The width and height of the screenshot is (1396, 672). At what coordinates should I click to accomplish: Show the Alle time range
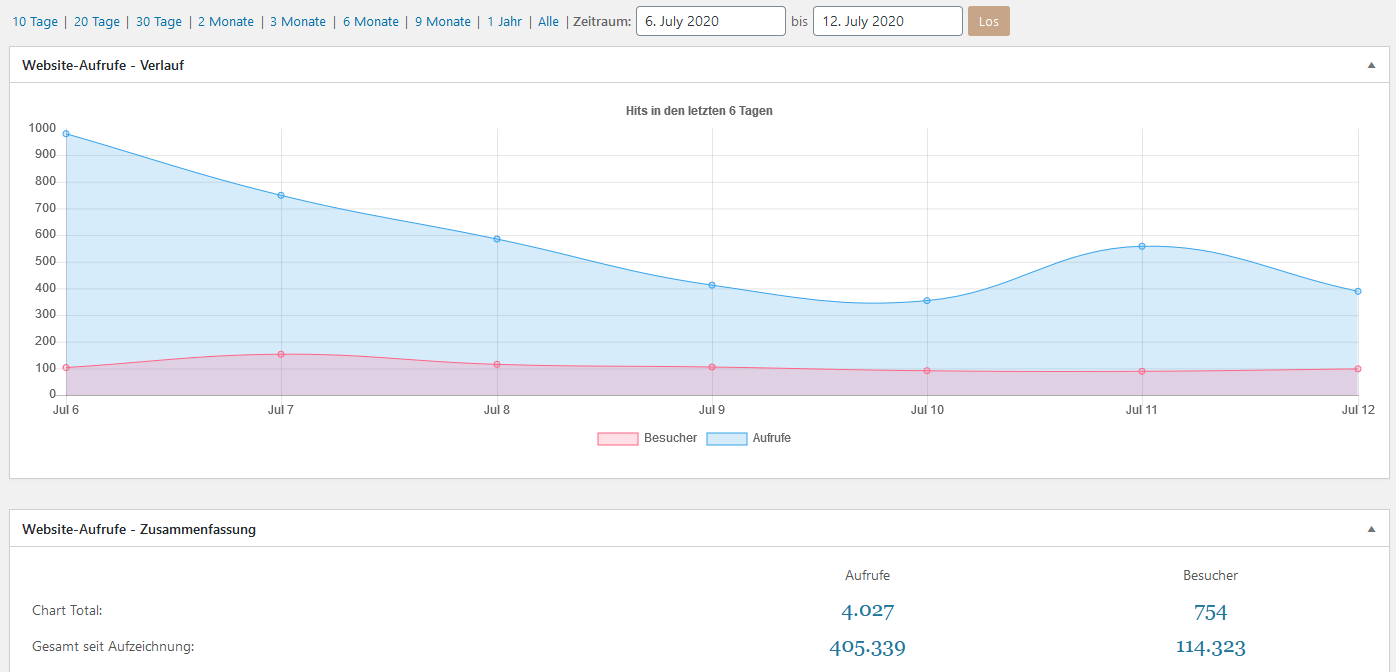coord(548,21)
